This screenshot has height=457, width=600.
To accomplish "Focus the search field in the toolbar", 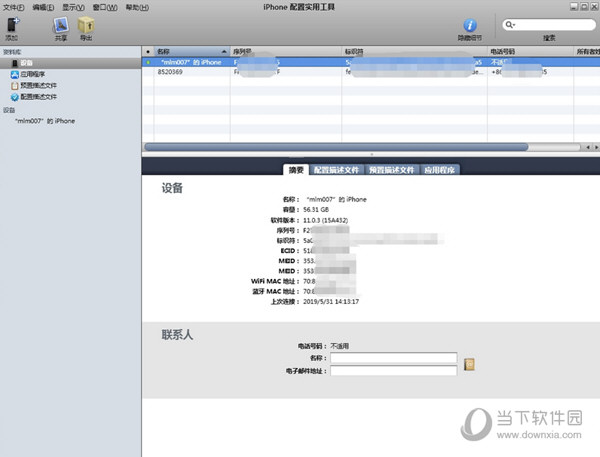I will click(x=549, y=25).
